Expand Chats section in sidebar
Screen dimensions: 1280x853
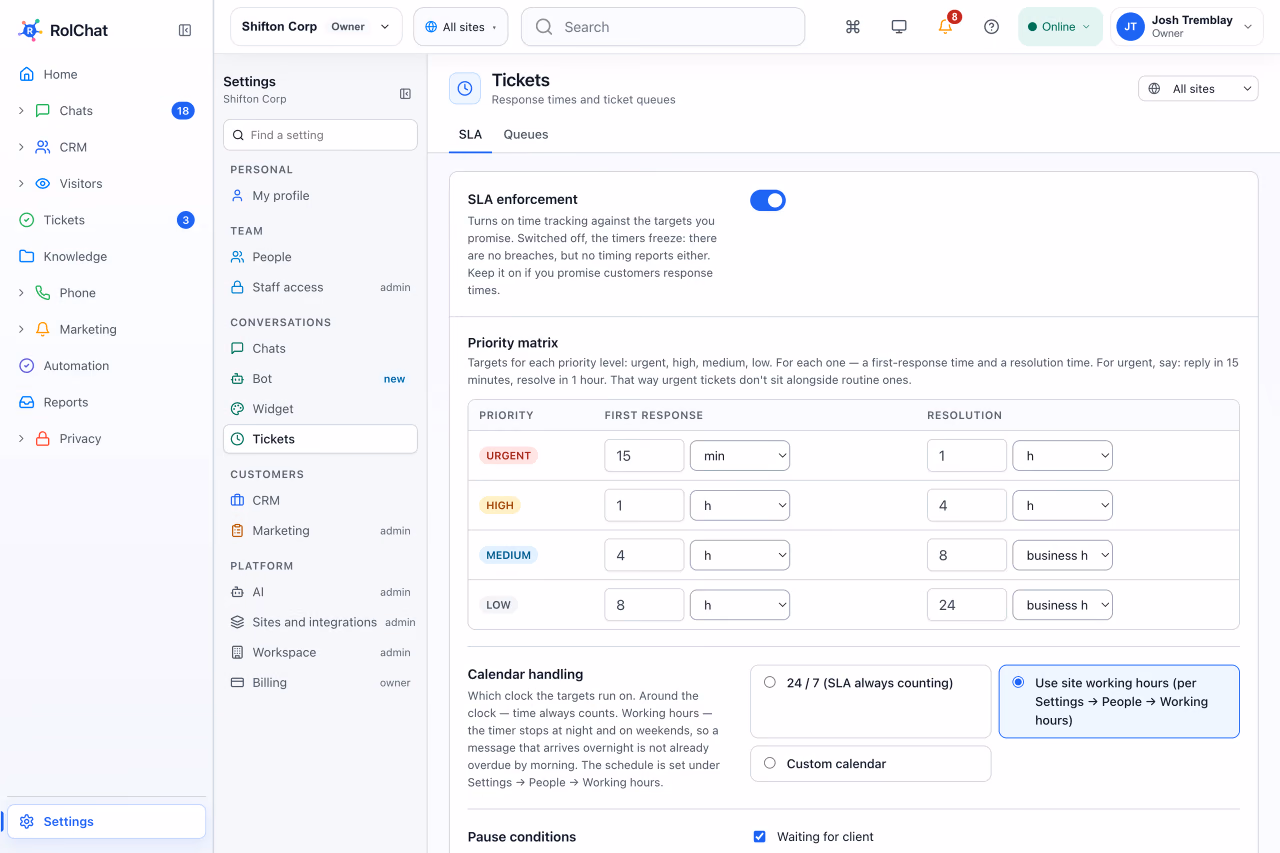tap(21, 111)
